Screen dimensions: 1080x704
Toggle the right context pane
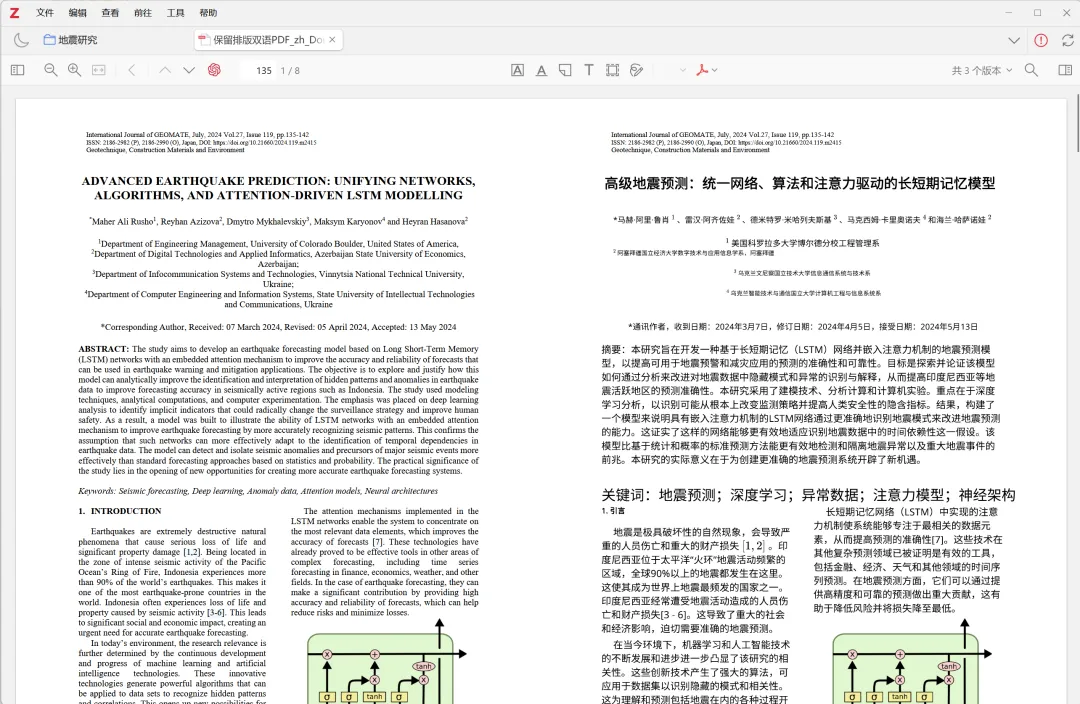point(1065,70)
